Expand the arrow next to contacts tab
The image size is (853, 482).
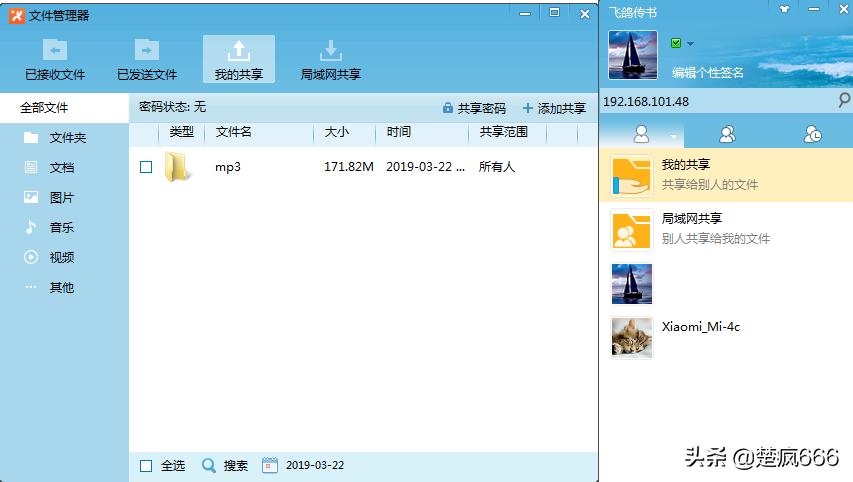click(x=673, y=137)
